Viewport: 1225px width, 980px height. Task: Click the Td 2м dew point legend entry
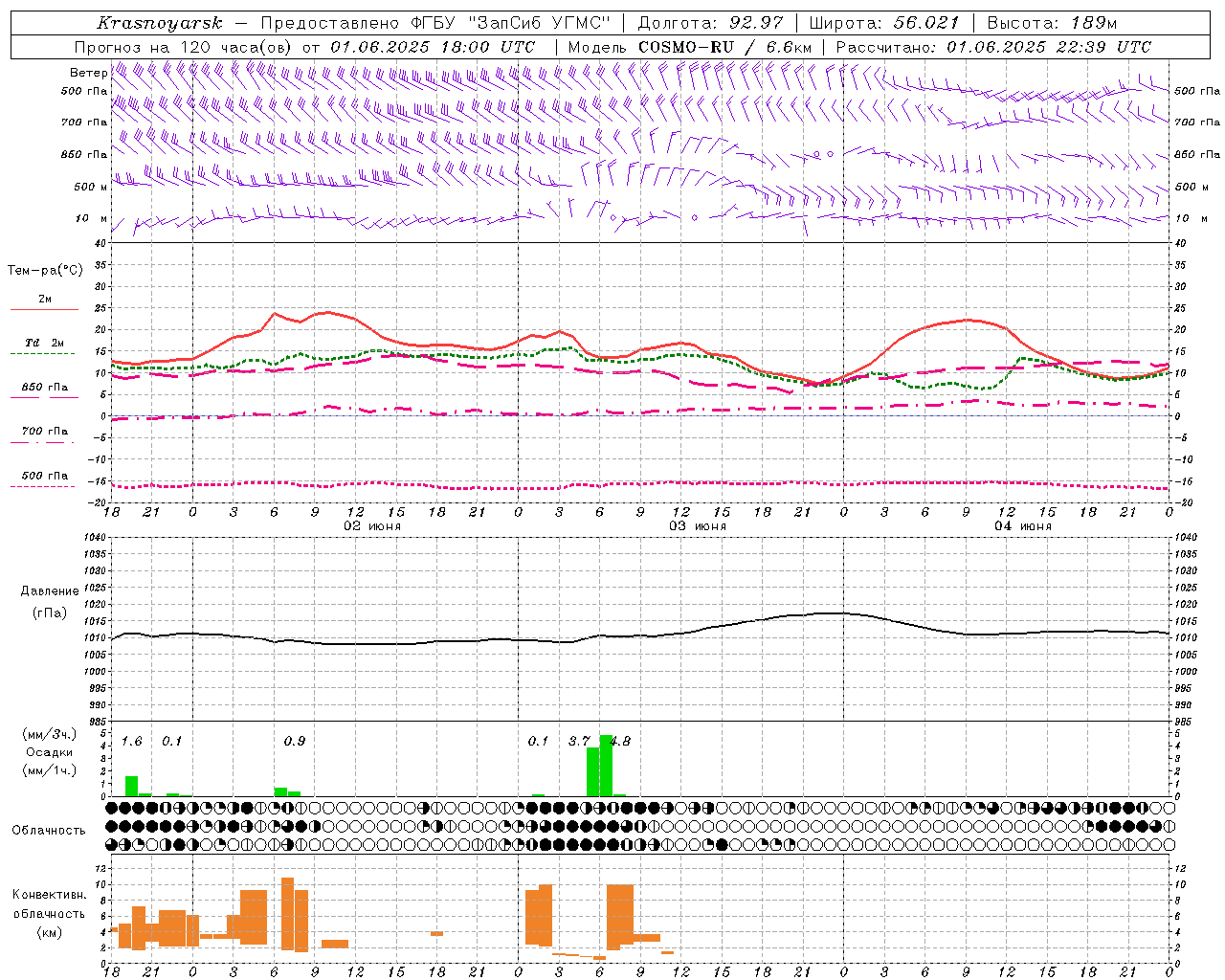[x=45, y=343]
